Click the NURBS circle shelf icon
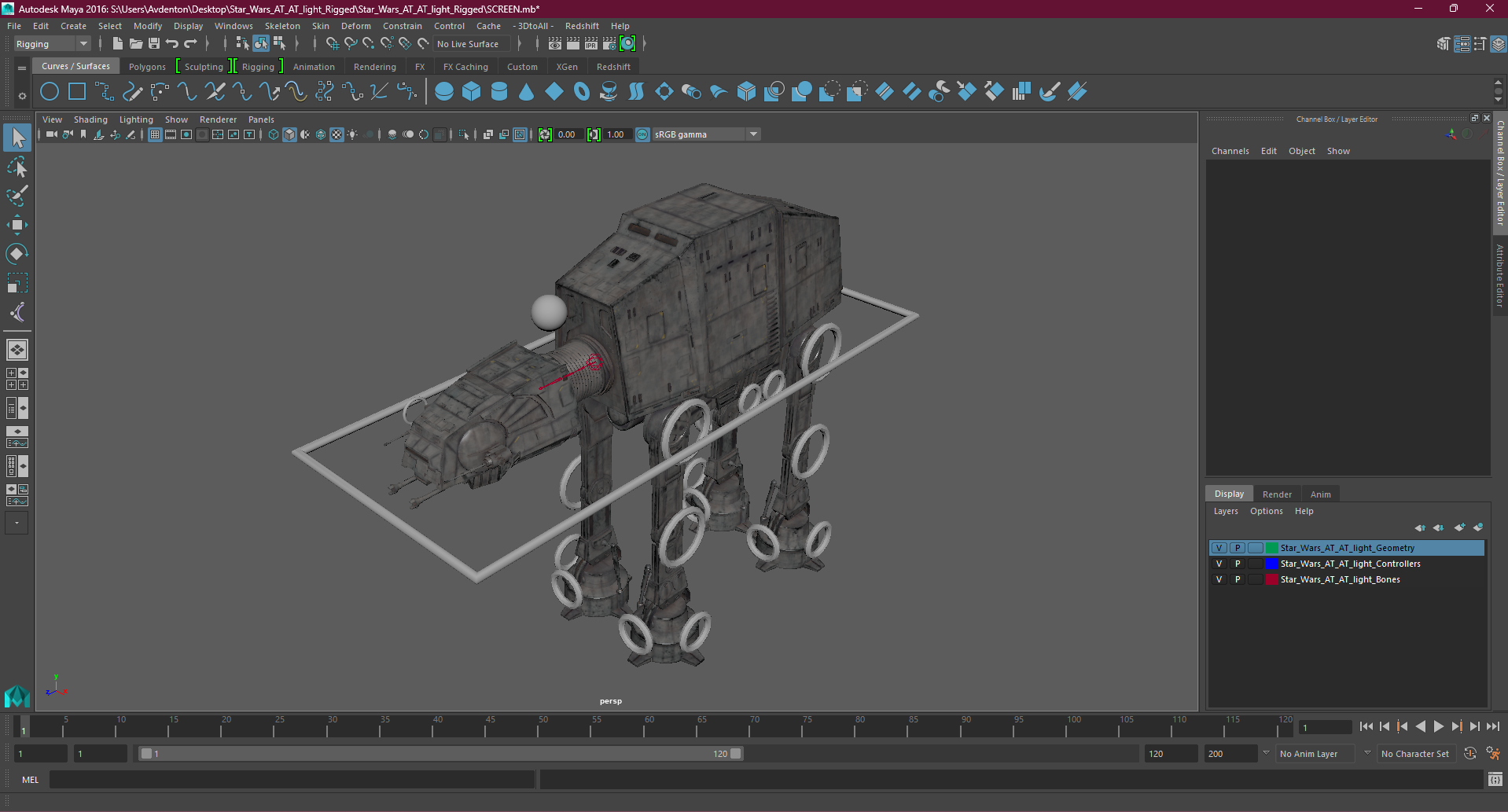The width and height of the screenshot is (1508, 812). tap(50, 92)
